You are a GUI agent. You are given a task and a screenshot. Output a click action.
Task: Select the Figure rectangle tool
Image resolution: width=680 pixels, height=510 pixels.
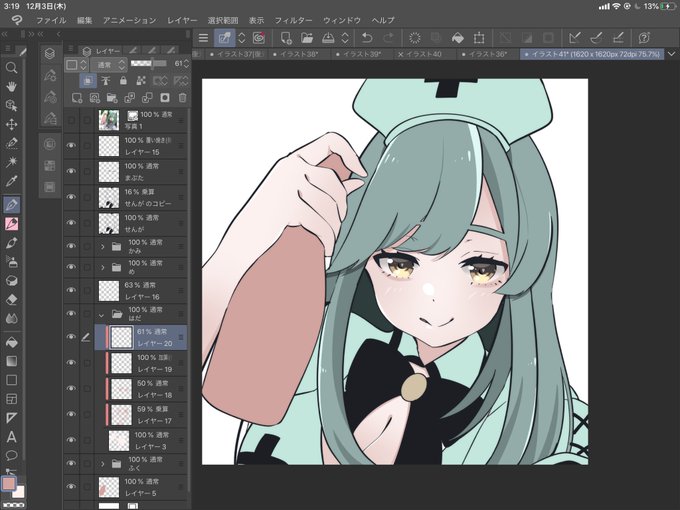point(11,380)
